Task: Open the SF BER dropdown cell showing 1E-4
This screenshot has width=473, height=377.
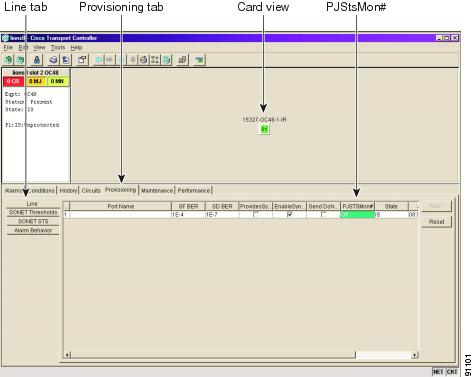Action: pyautogui.click(x=188, y=215)
